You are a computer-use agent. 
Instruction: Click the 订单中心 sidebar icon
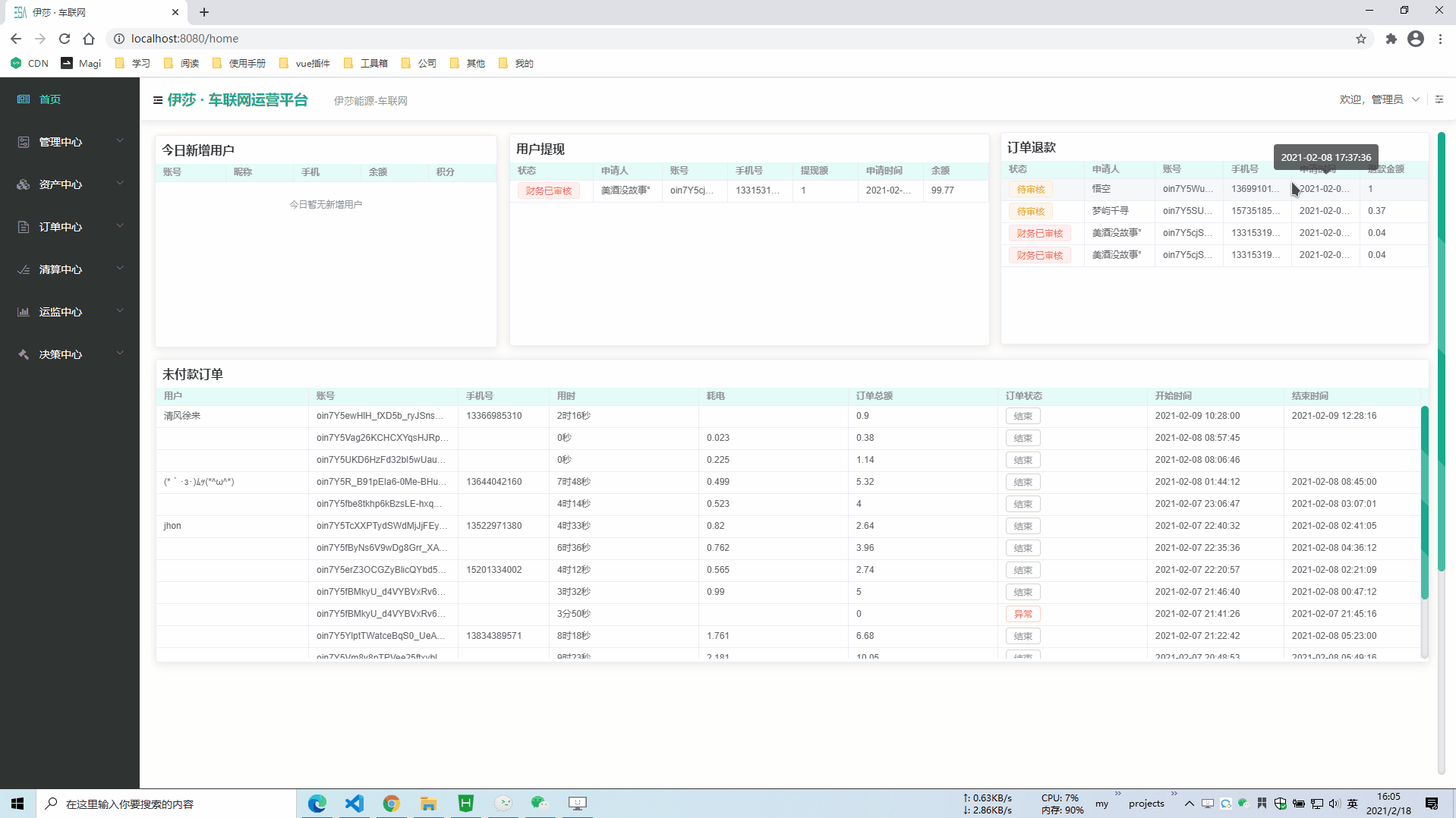coord(24,227)
